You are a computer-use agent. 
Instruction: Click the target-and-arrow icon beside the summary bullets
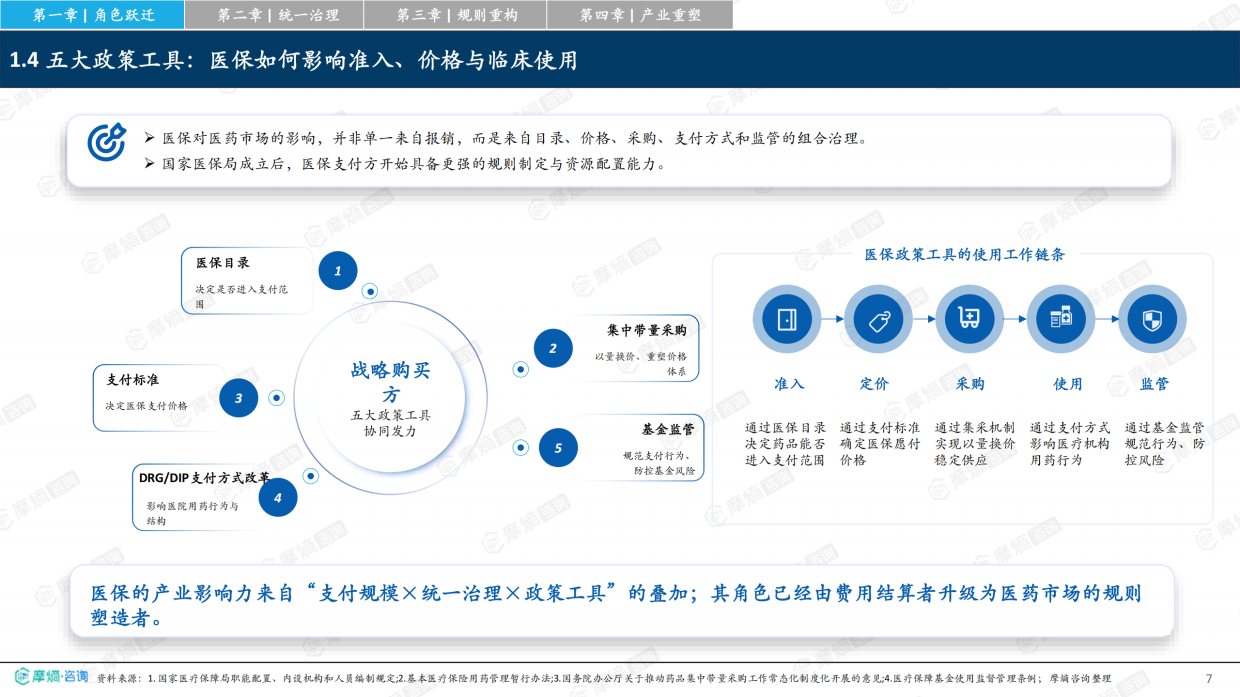(106, 142)
